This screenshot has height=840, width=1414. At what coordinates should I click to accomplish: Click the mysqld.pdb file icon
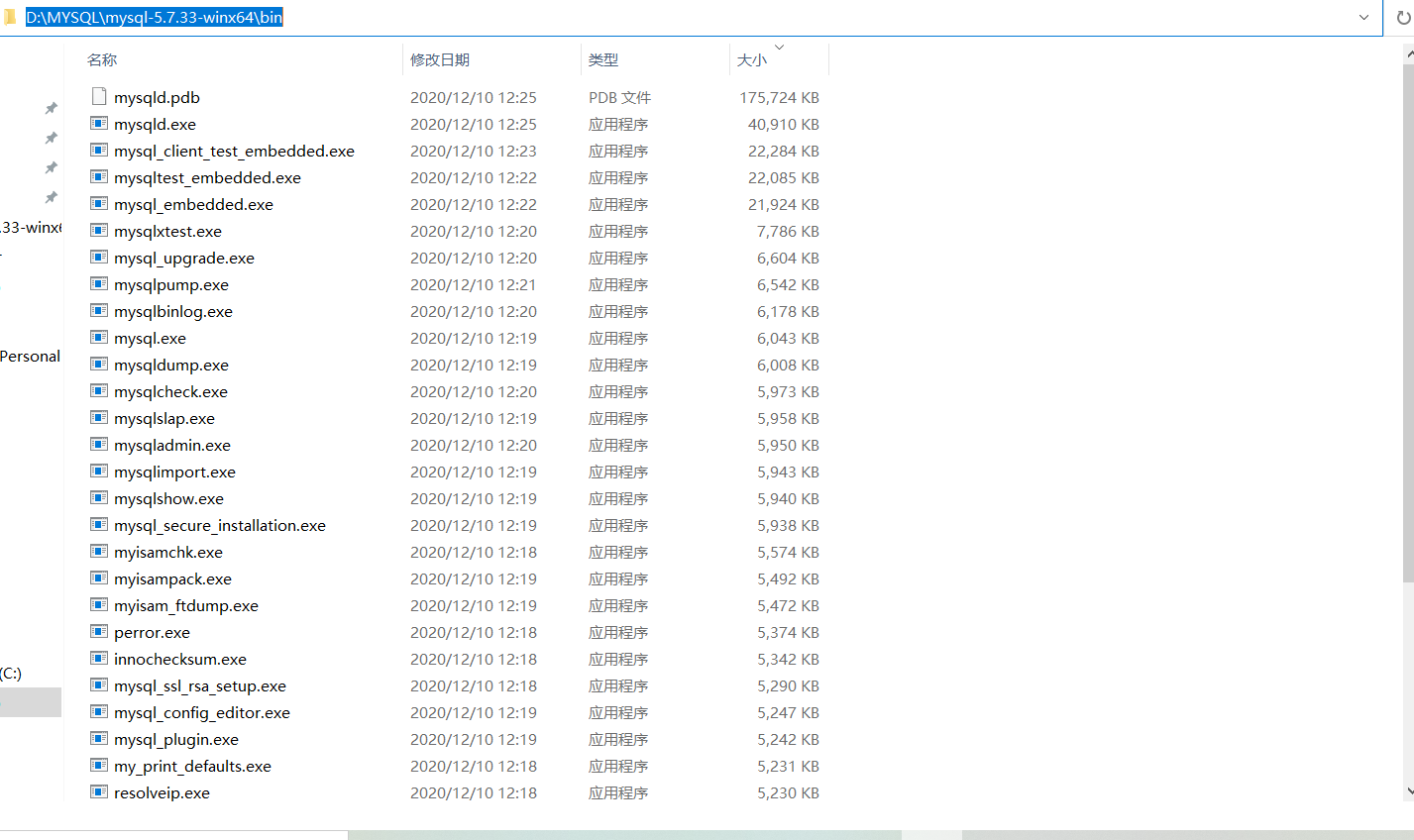click(x=99, y=96)
